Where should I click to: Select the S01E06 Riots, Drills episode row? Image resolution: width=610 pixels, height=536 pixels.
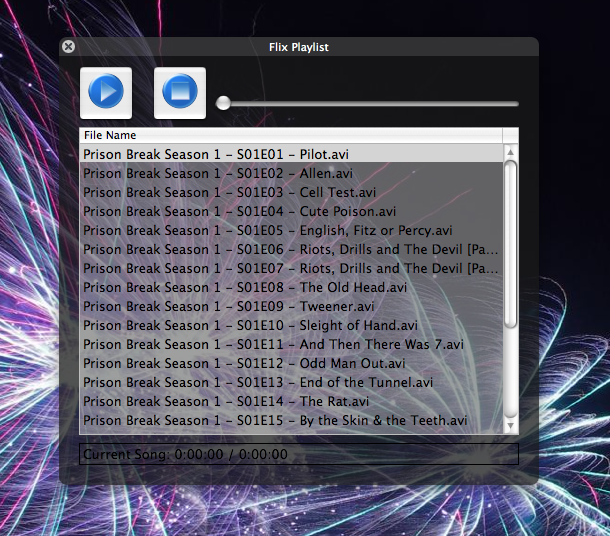[x=291, y=249]
